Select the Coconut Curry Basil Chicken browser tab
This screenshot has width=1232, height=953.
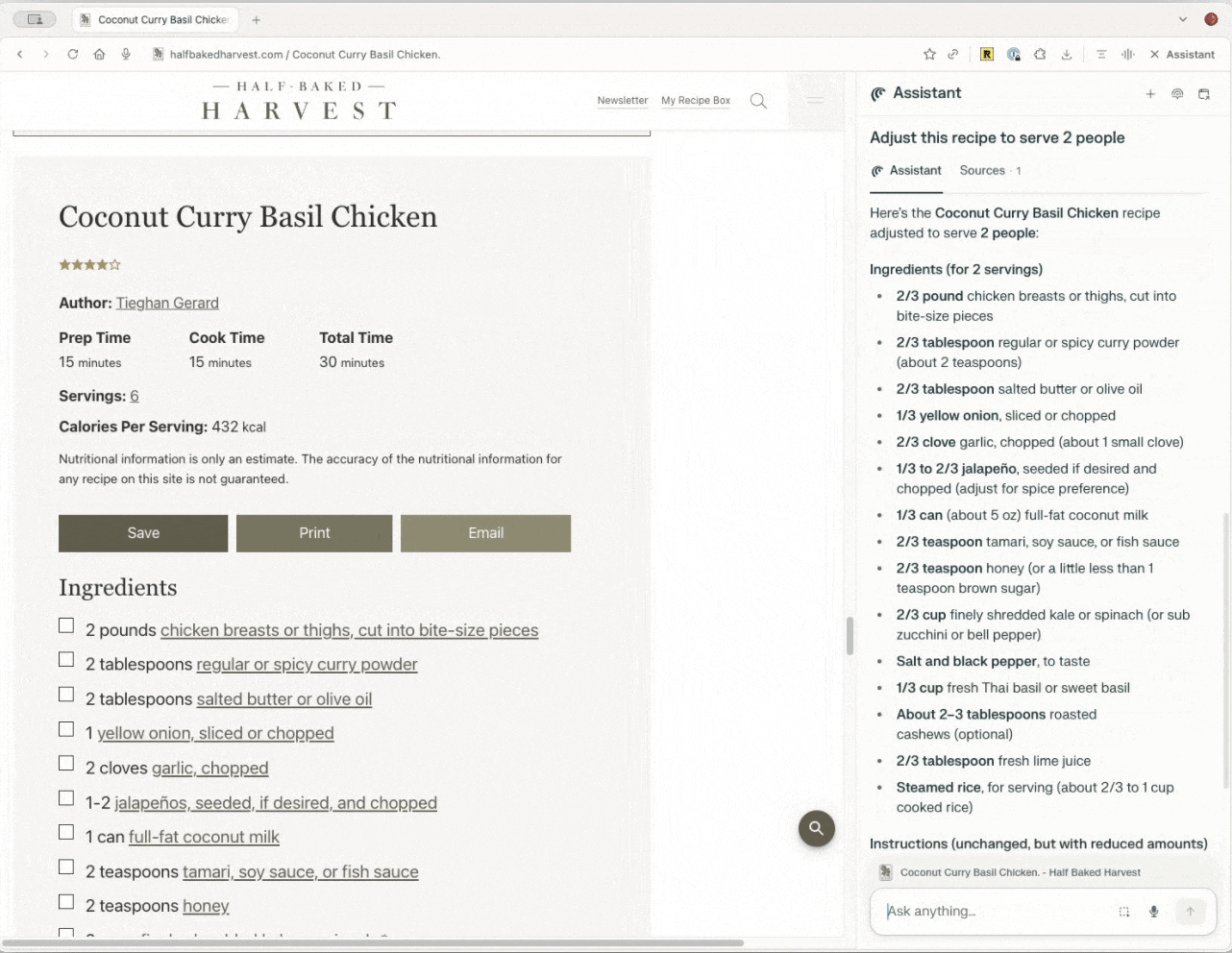tap(161, 19)
